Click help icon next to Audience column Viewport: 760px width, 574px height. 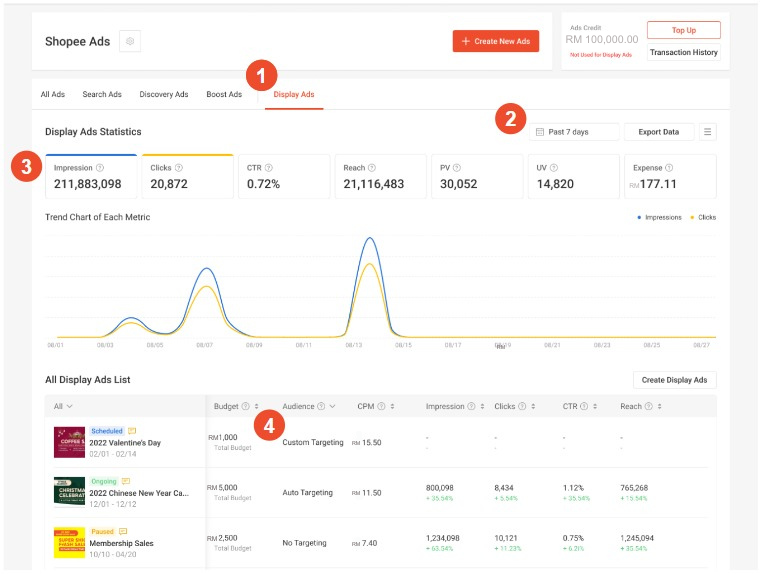point(321,406)
